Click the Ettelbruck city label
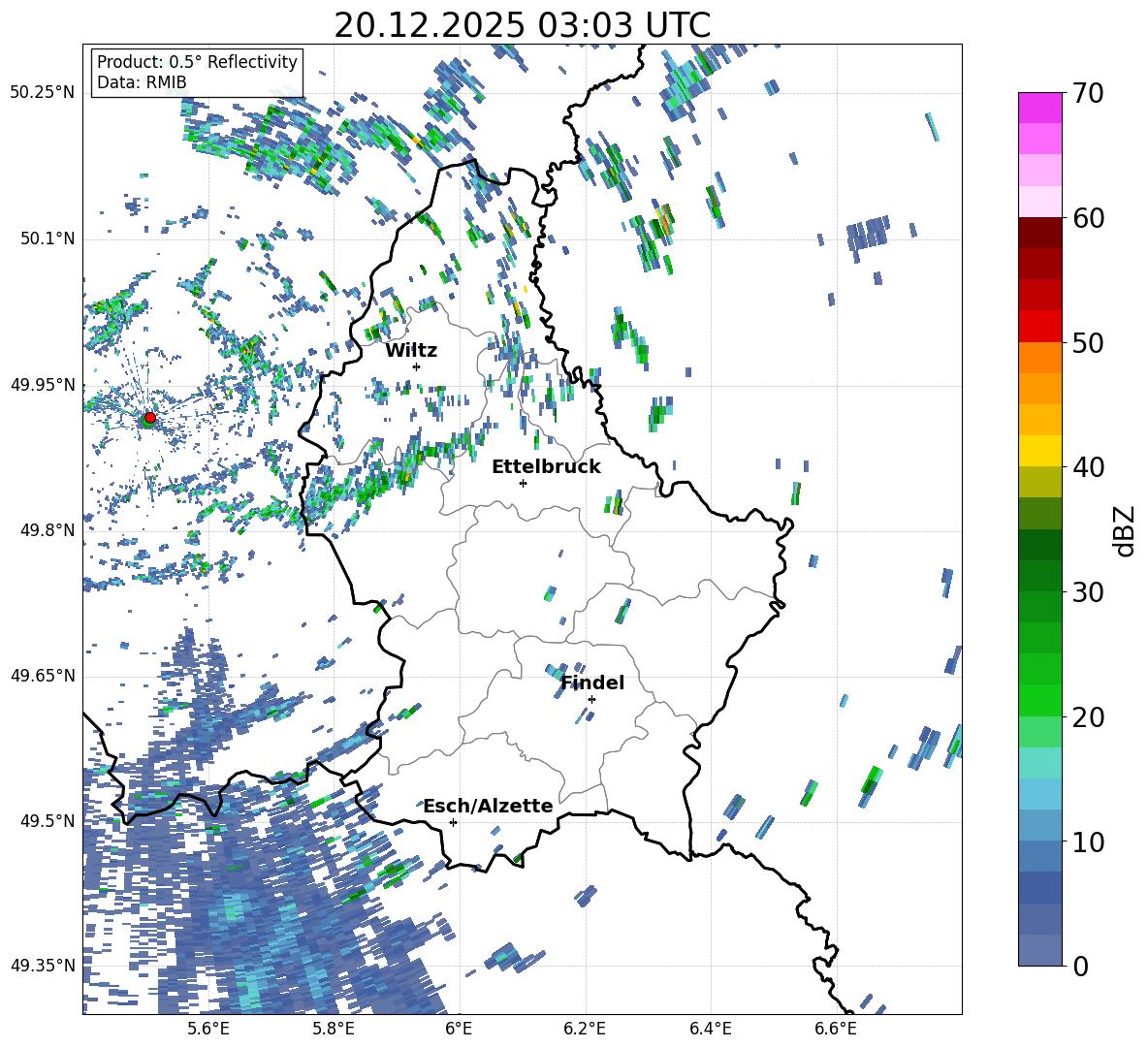 point(546,467)
